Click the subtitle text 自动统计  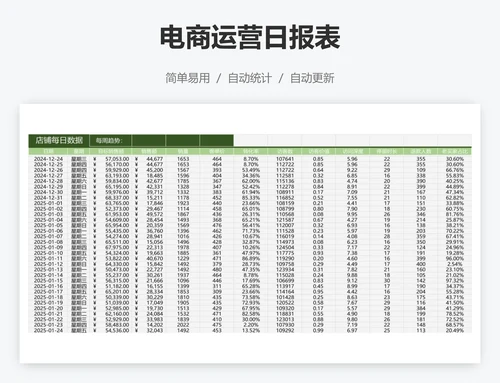coord(250,78)
